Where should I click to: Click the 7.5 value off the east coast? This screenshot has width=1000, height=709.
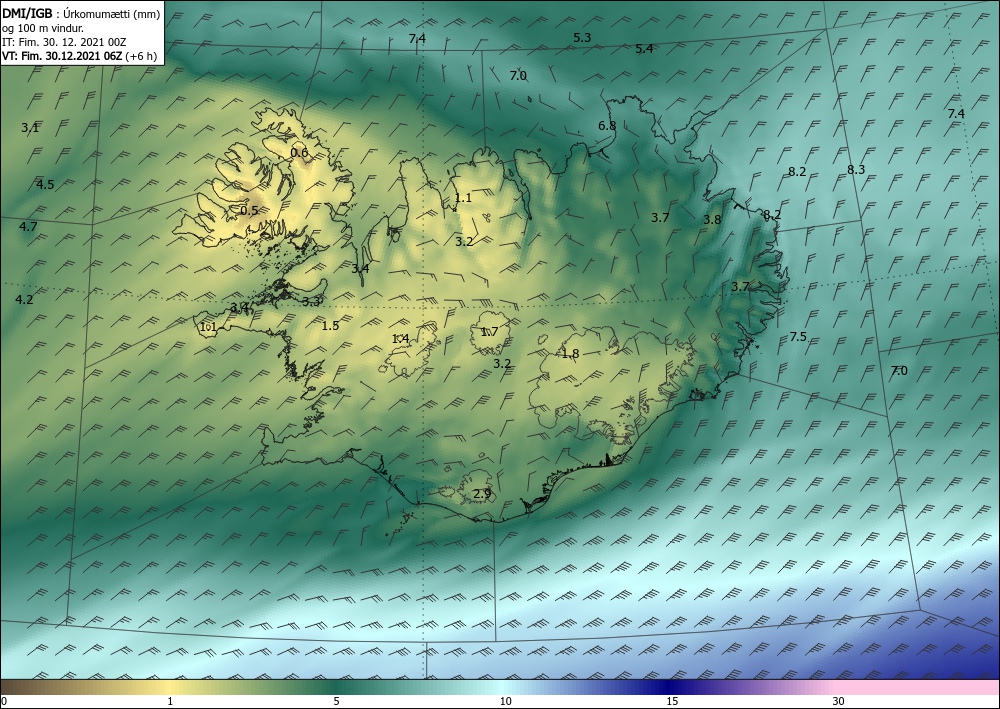point(798,337)
